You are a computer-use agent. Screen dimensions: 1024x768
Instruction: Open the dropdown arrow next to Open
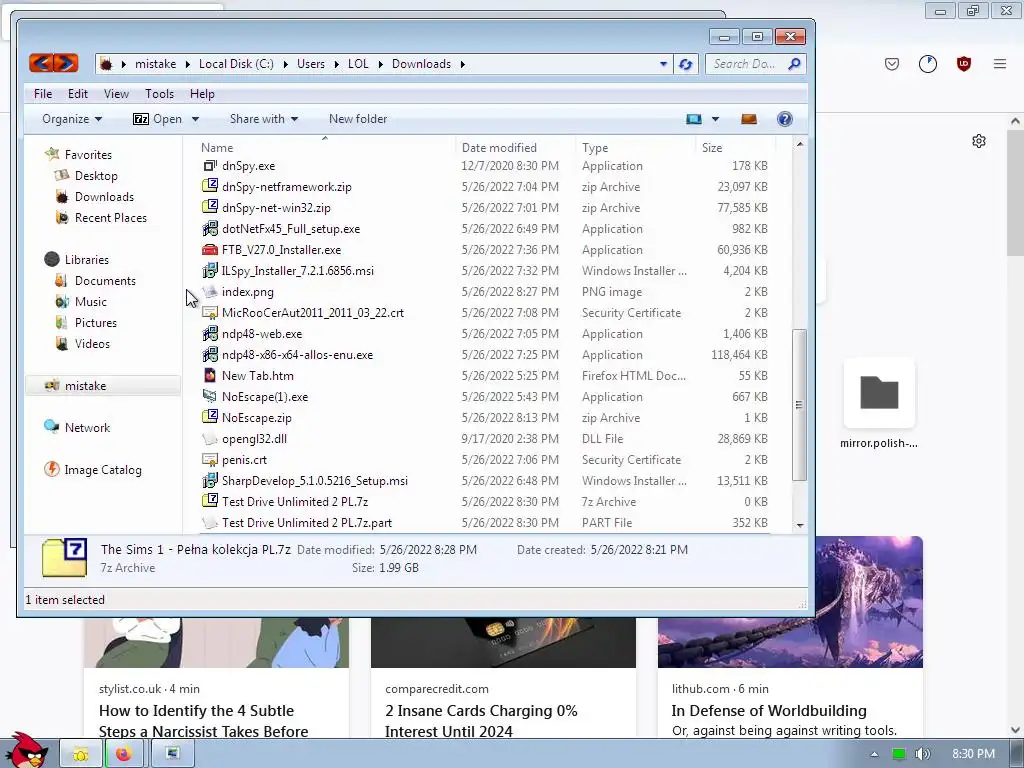pos(195,119)
